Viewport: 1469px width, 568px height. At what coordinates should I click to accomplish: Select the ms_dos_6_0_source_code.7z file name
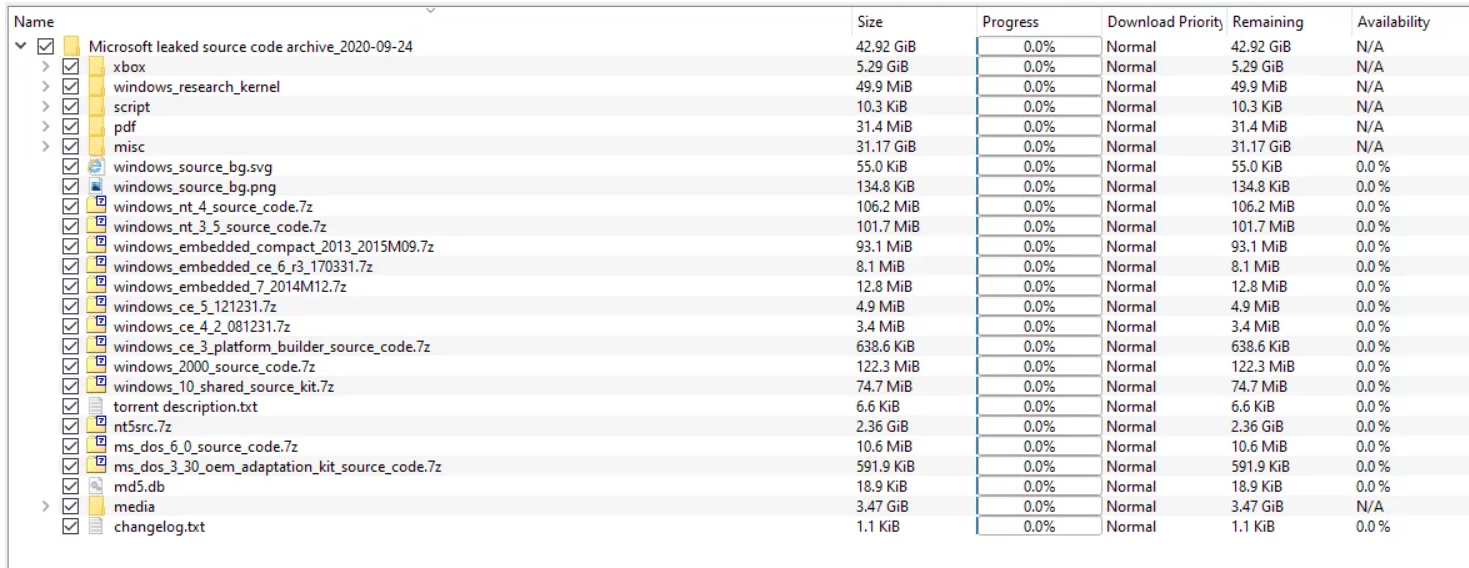click(x=205, y=446)
